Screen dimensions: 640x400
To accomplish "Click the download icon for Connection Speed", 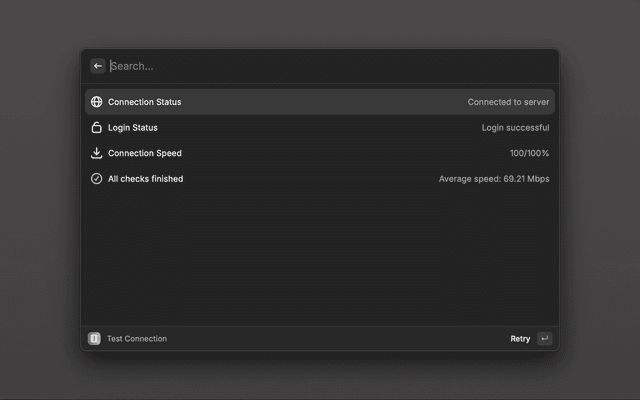I will click(97, 153).
